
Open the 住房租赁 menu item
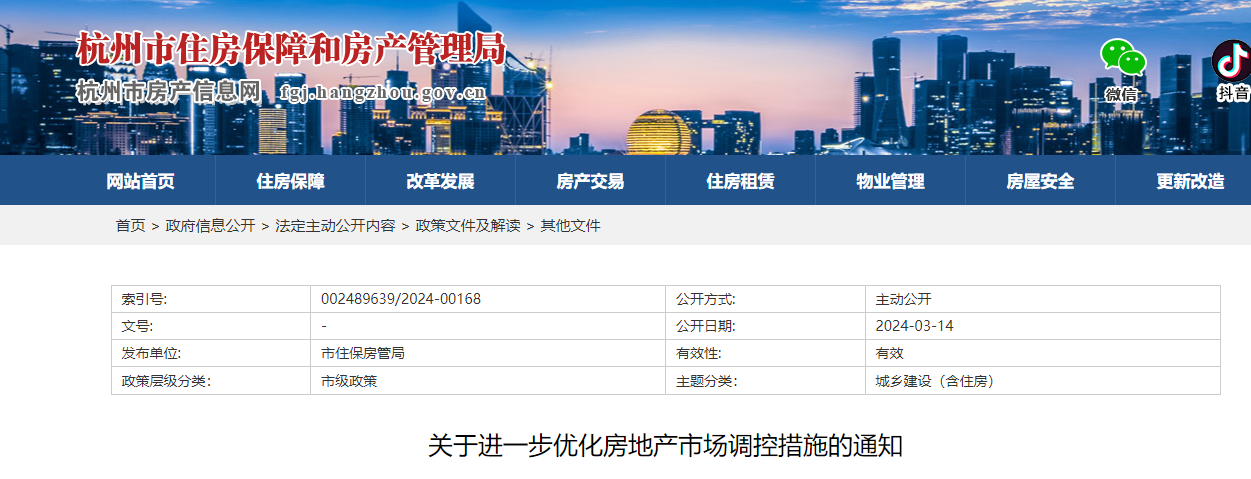click(x=741, y=181)
